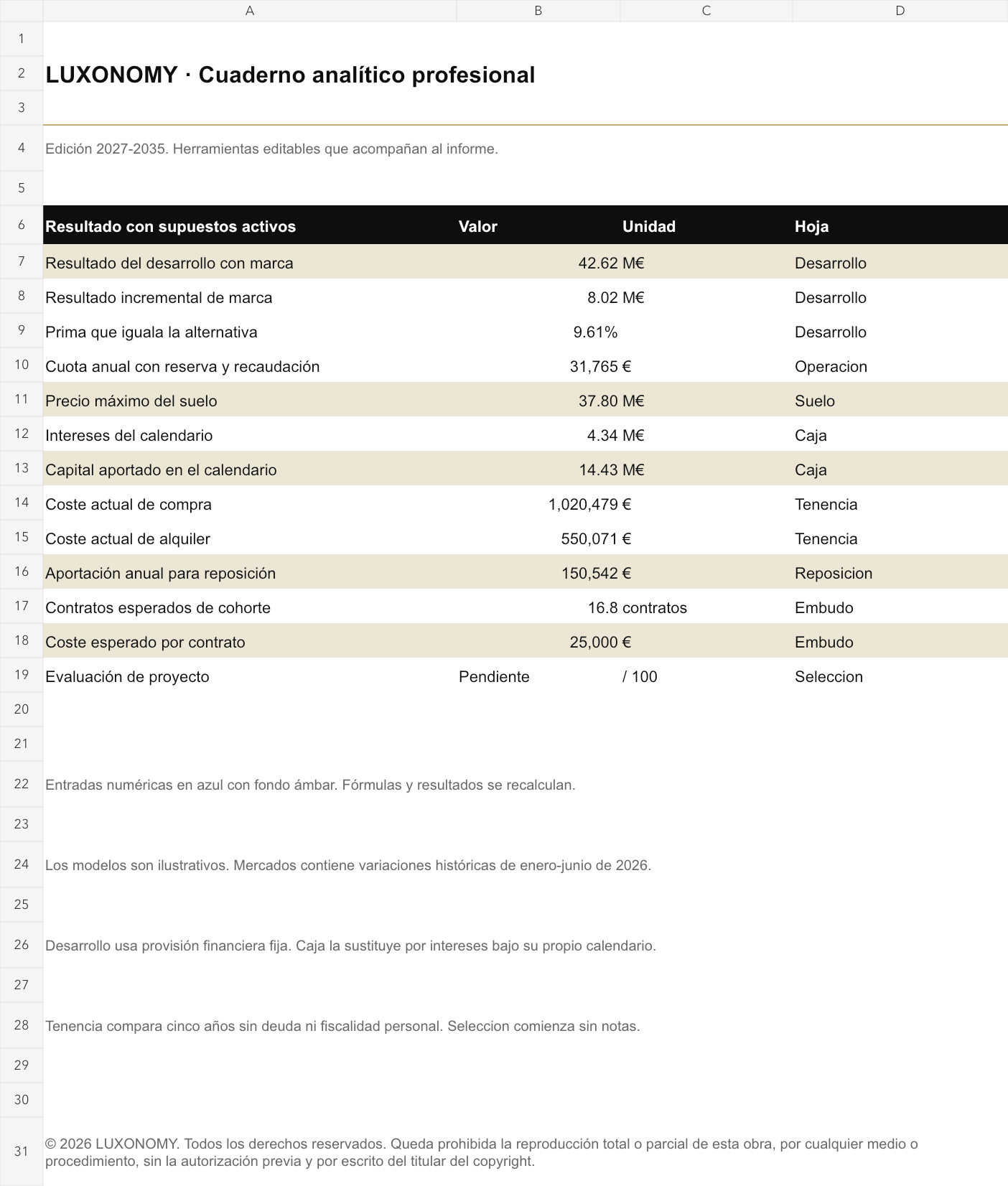
Task: Click the 'Suelo' sheet name cell
Action: 900,401
